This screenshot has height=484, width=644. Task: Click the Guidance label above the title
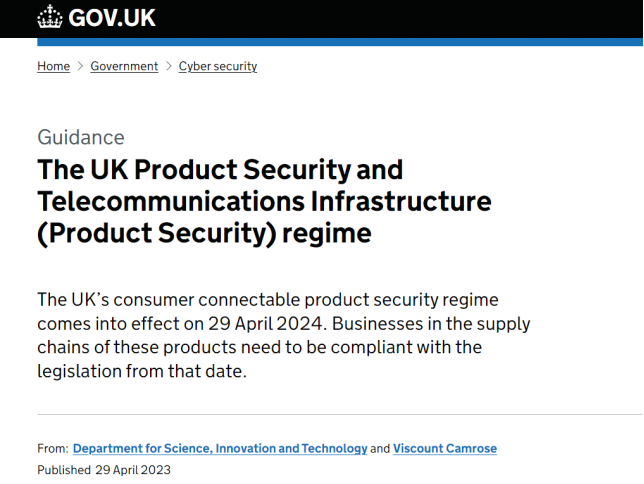[81, 137]
